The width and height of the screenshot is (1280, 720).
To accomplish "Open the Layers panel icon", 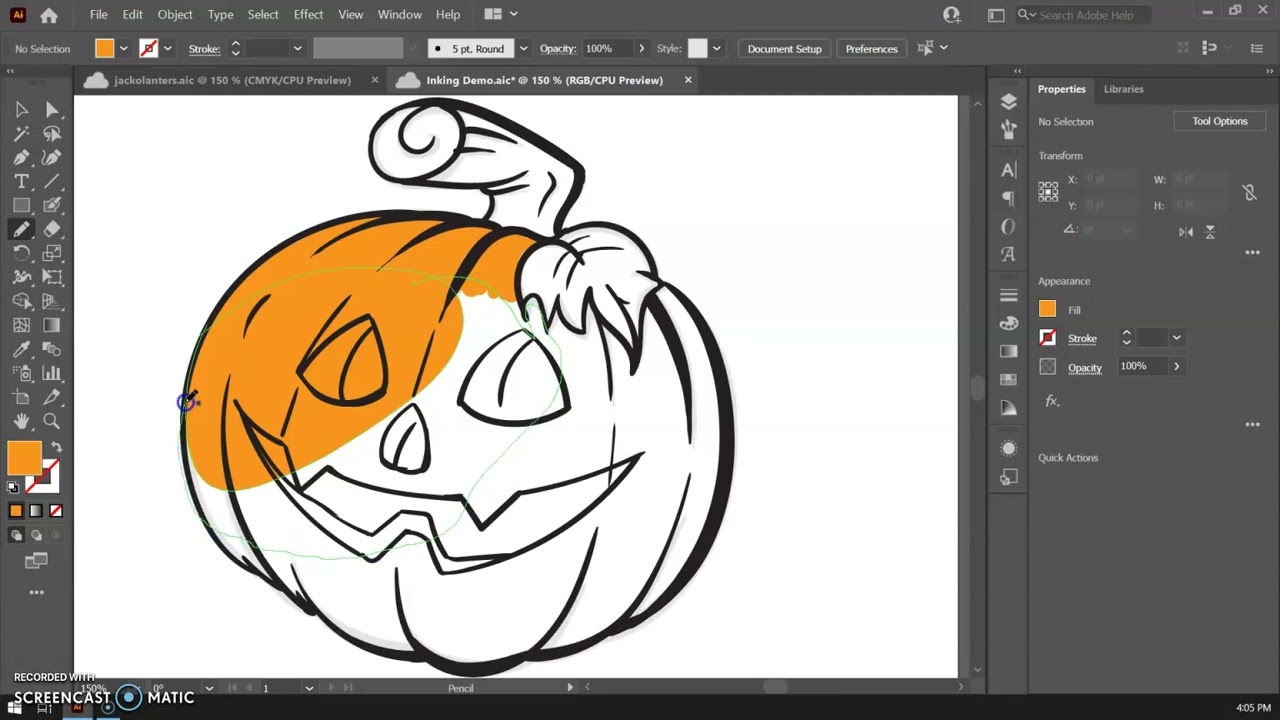I will pyautogui.click(x=1008, y=102).
